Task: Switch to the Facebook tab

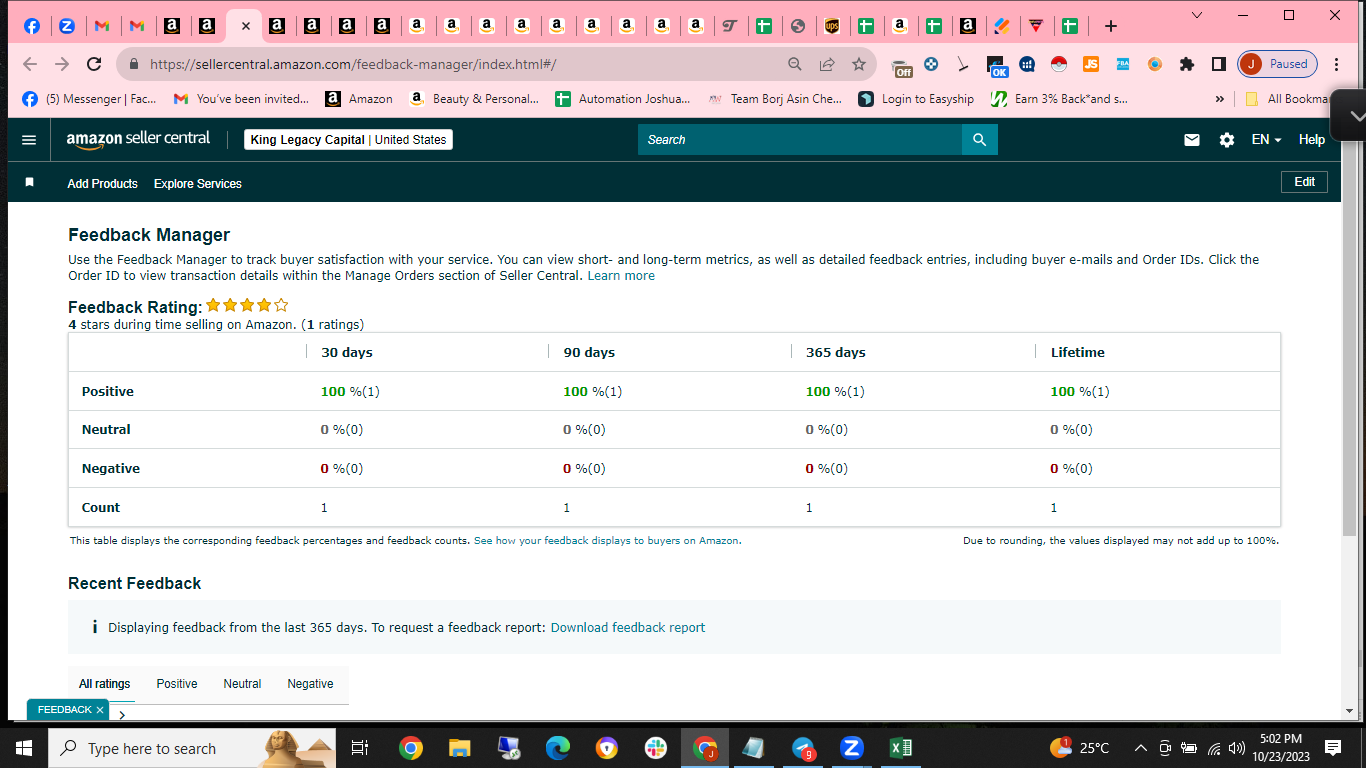Action: pyautogui.click(x=32, y=26)
